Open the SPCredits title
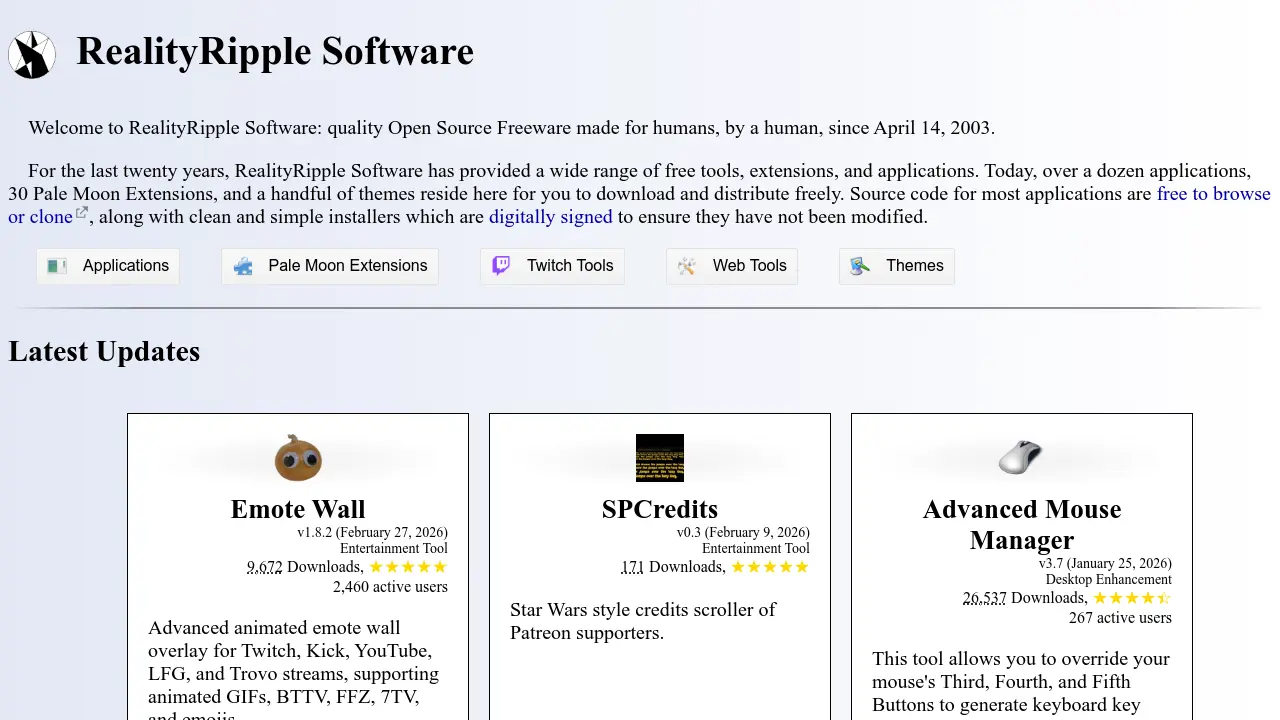Image resolution: width=1280 pixels, height=720 pixels. (660, 509)
